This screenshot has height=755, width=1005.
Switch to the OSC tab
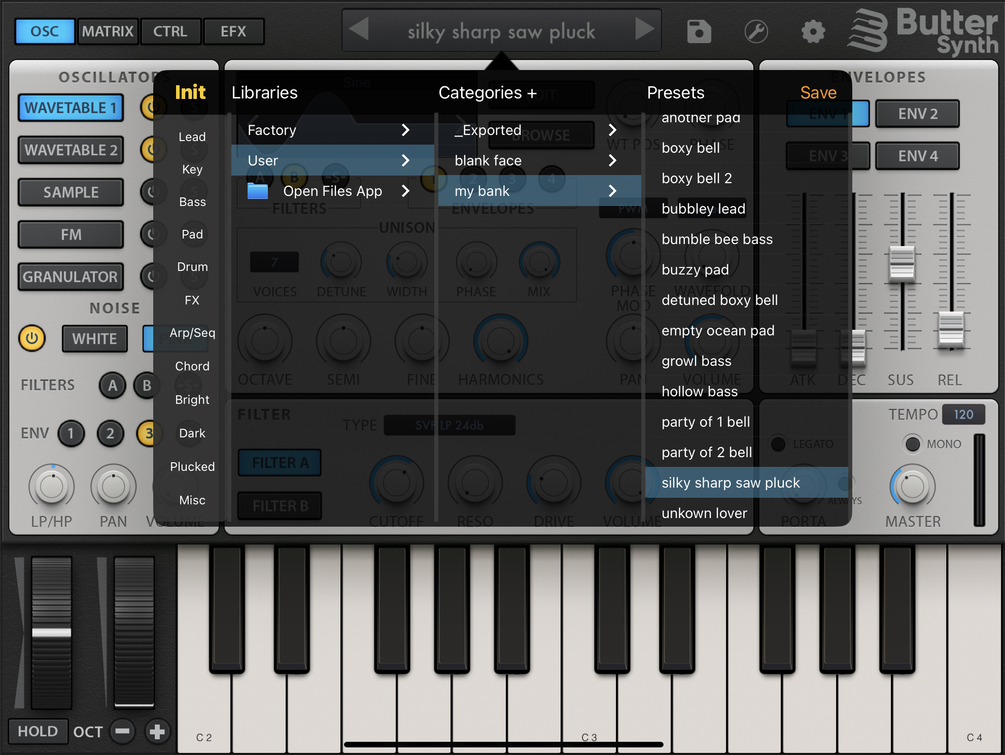pos(45,31)
